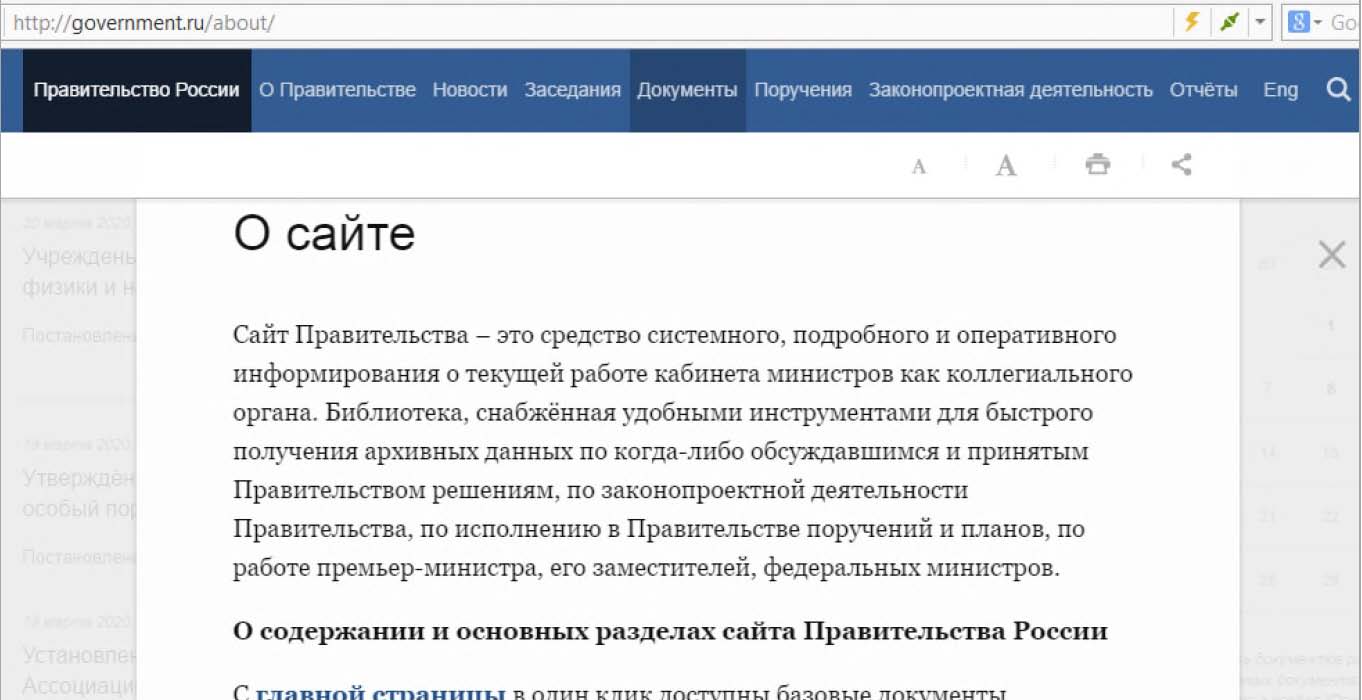The width and height of the screenshot is (1362, 700).
Task: Click the yellow lightning bolt icon
Action: (x=1191, y=22)
